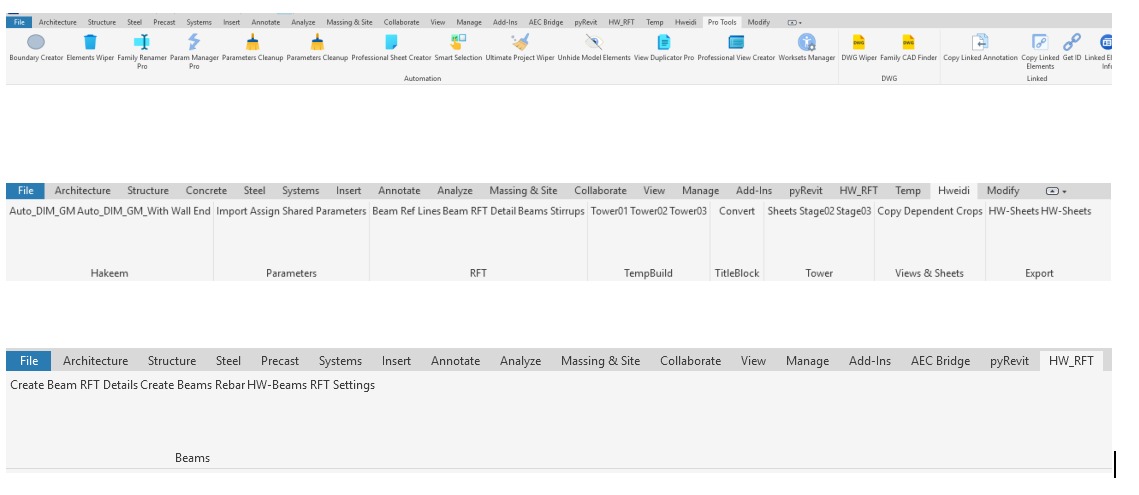Run the Auto_DIM_GM command
1139x495 pixels.
pyautogui.click(x=42, y=211)
